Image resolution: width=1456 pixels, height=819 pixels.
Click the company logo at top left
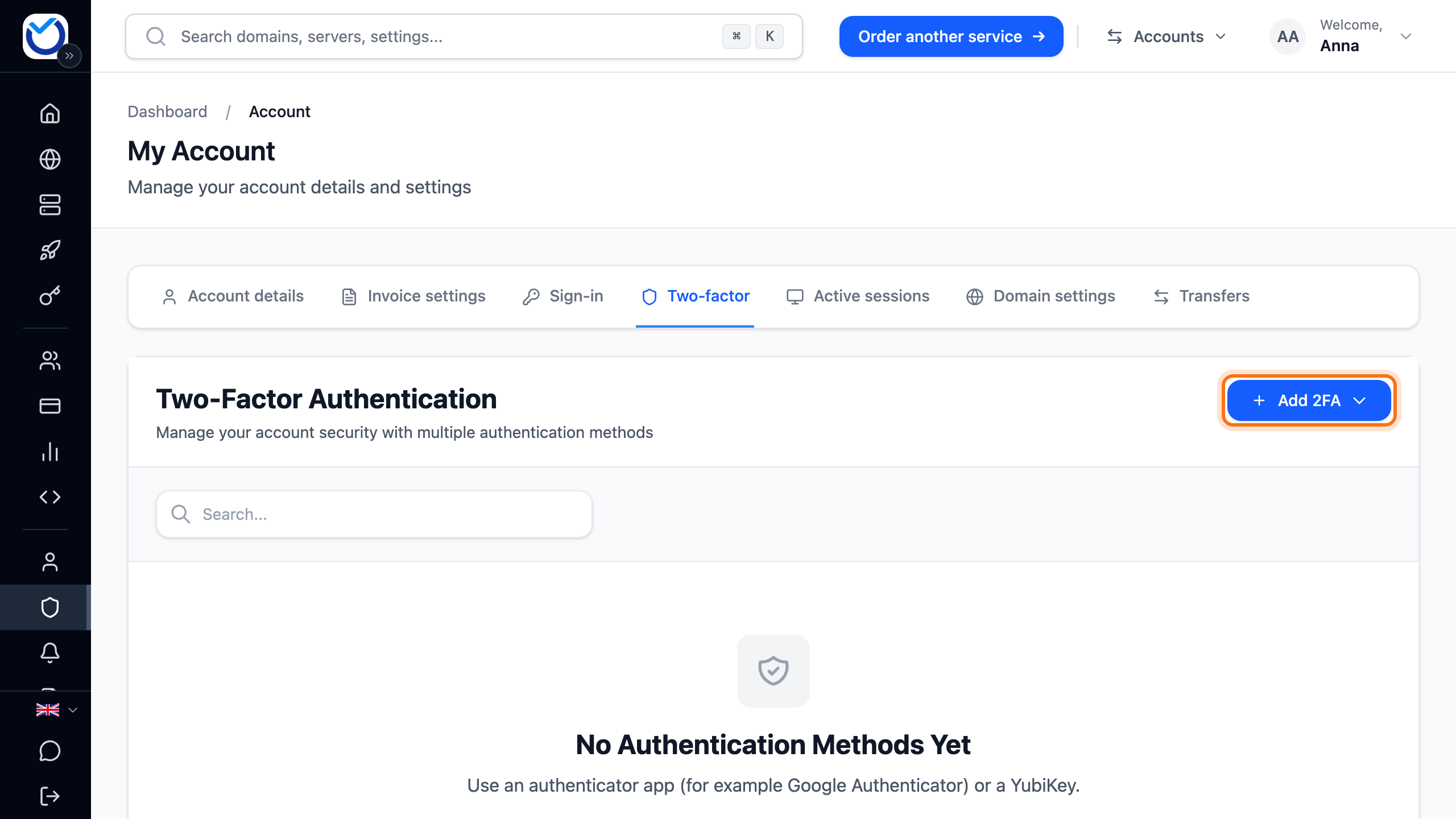(45, 36)
